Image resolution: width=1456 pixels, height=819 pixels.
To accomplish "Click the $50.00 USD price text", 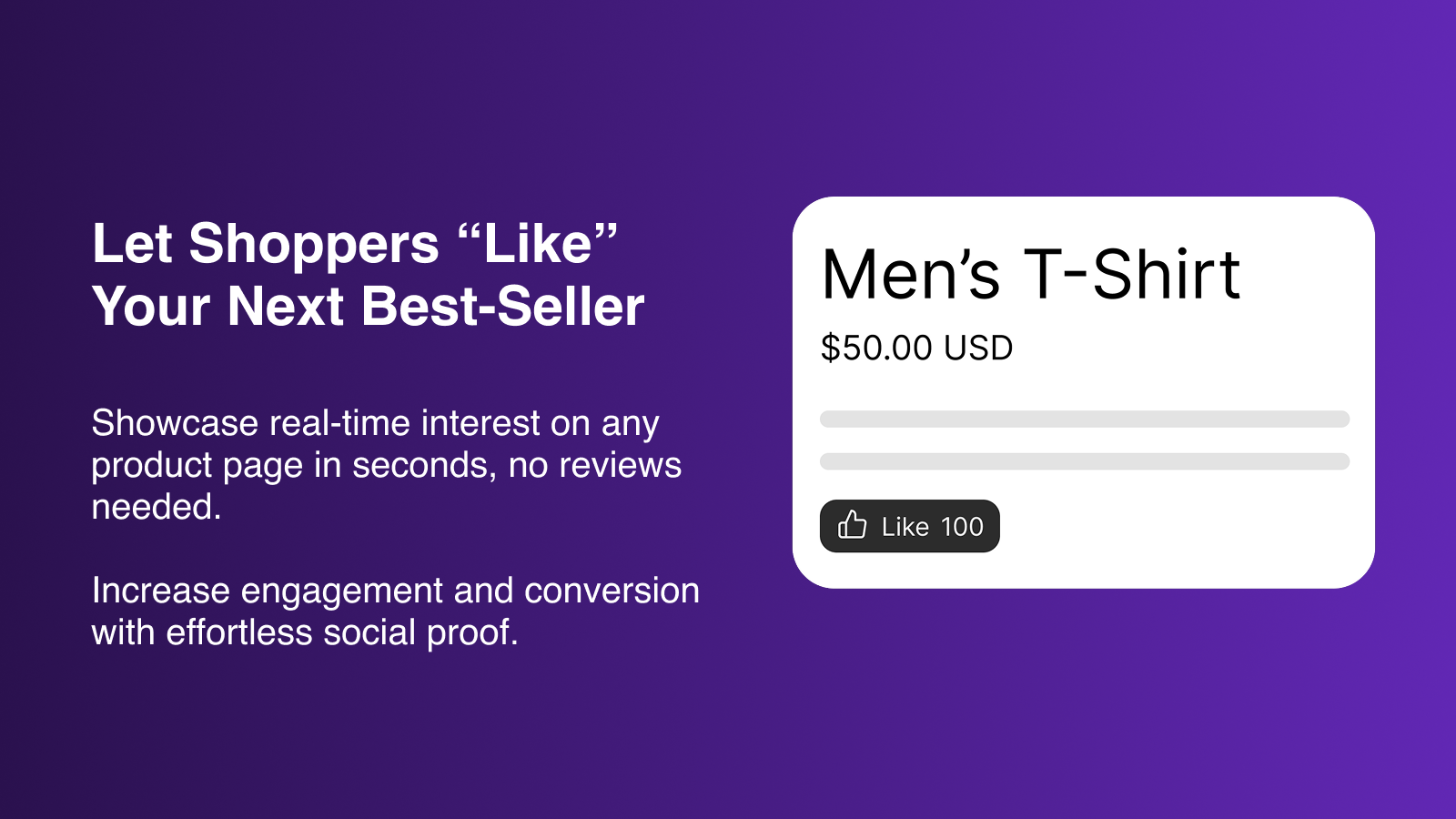I will click(916, 348).
